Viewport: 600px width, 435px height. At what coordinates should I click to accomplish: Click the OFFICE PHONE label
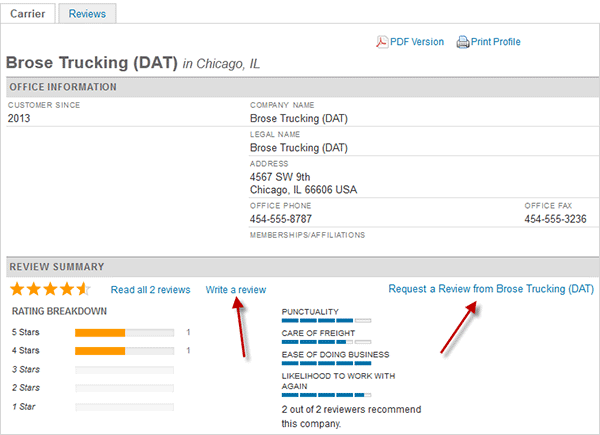(x=280, y=206)
